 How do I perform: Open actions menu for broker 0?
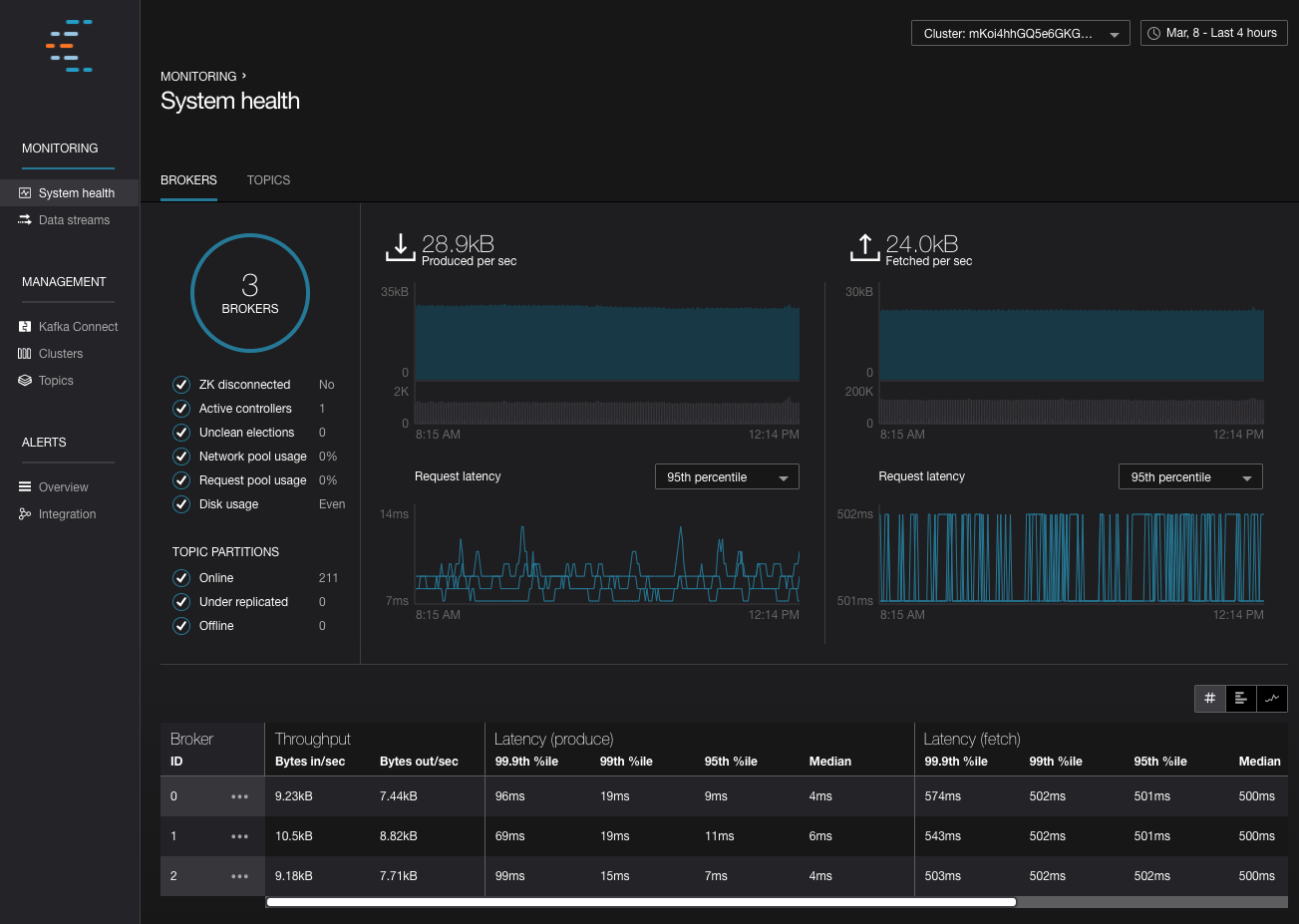(239, 796)
